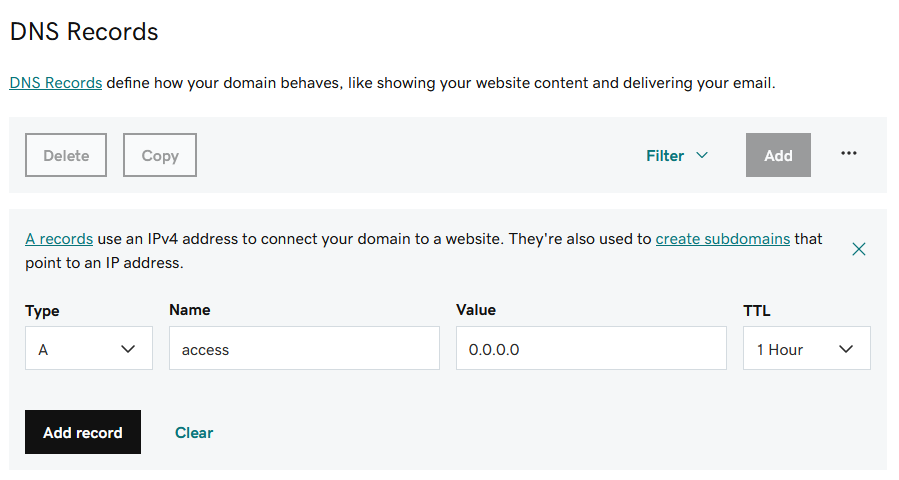899x480 pixels.
Task: Submit with the Add record button
Action: 83,432
